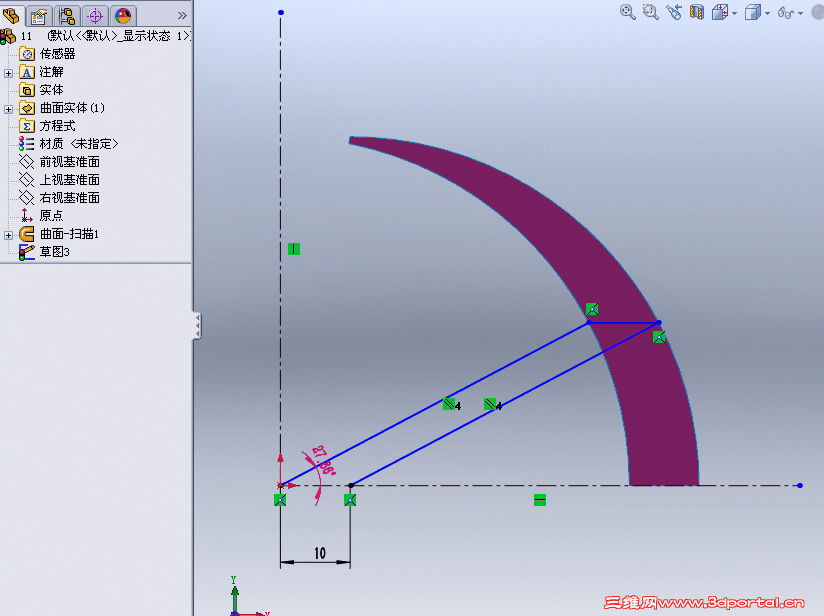This screenshot has width=824, height=616.
Task: Expand the 曲面-扫描1 feature
Action: point(8,235)
